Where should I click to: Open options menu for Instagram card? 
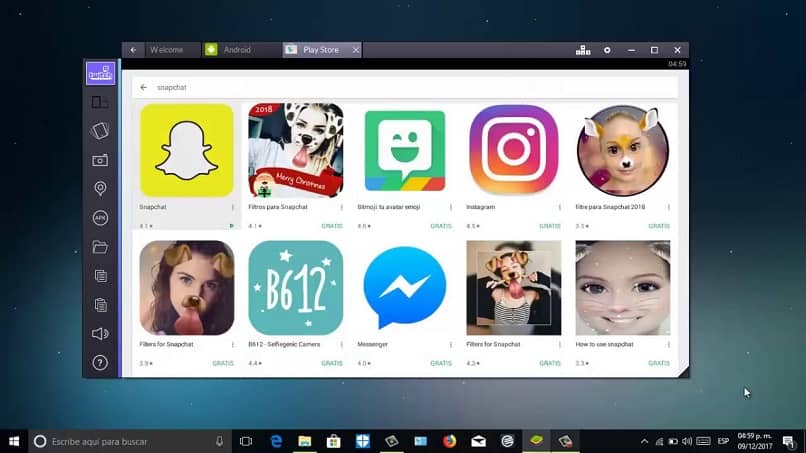coord(560,207)
